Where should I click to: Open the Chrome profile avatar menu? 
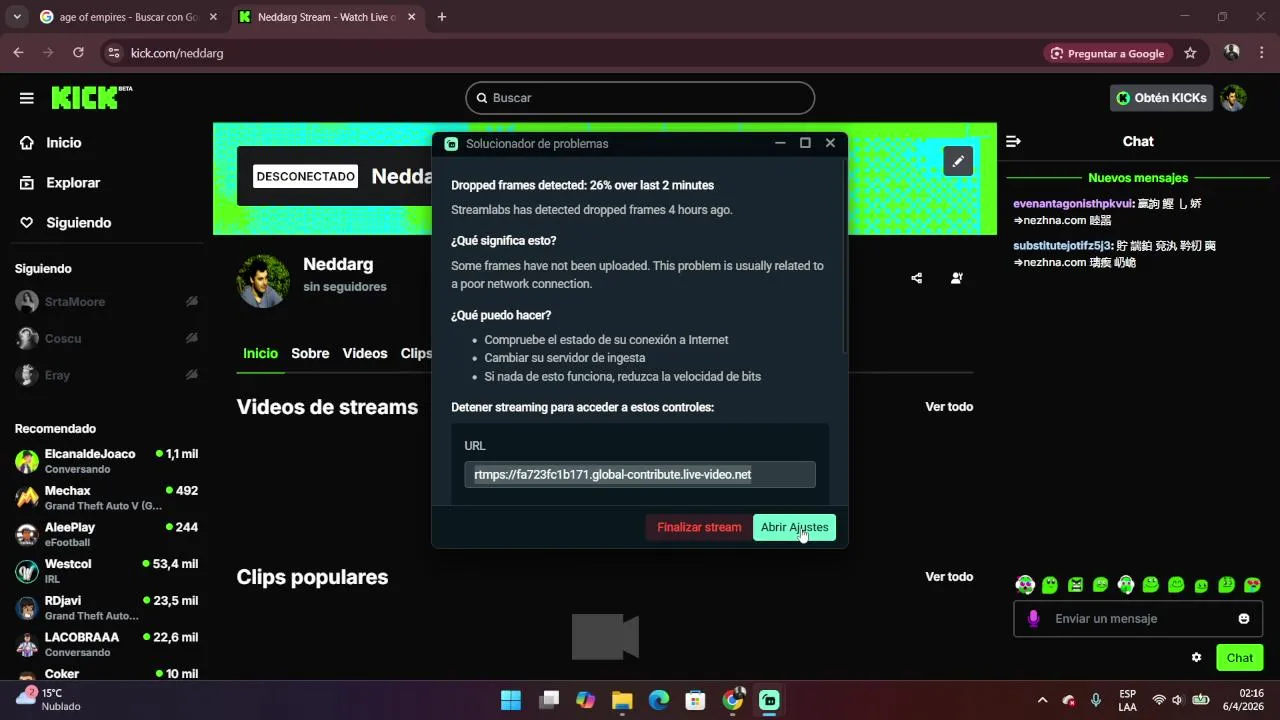1231,53
